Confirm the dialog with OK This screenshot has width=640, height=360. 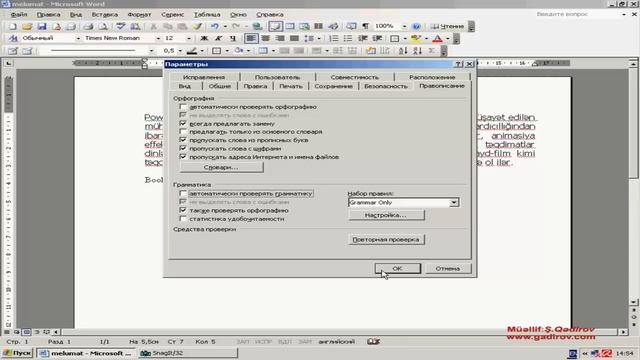coord(398,268)
